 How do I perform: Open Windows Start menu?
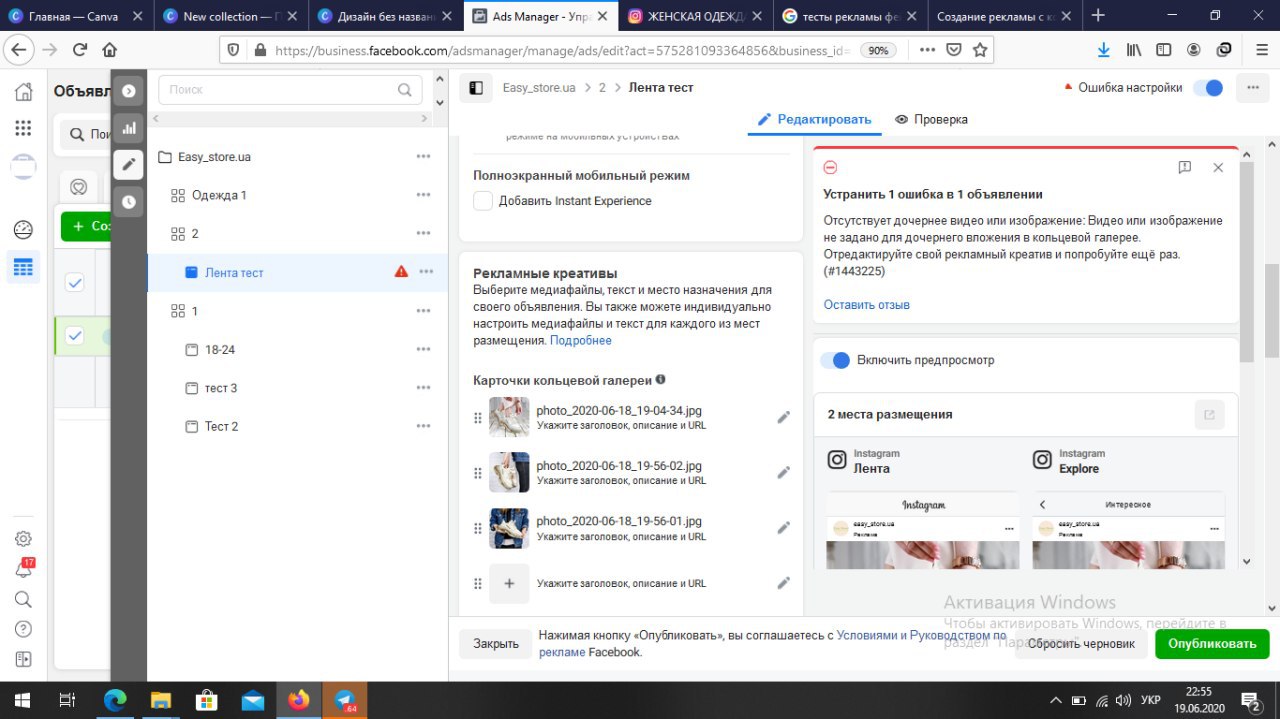[x=22, y=700]
